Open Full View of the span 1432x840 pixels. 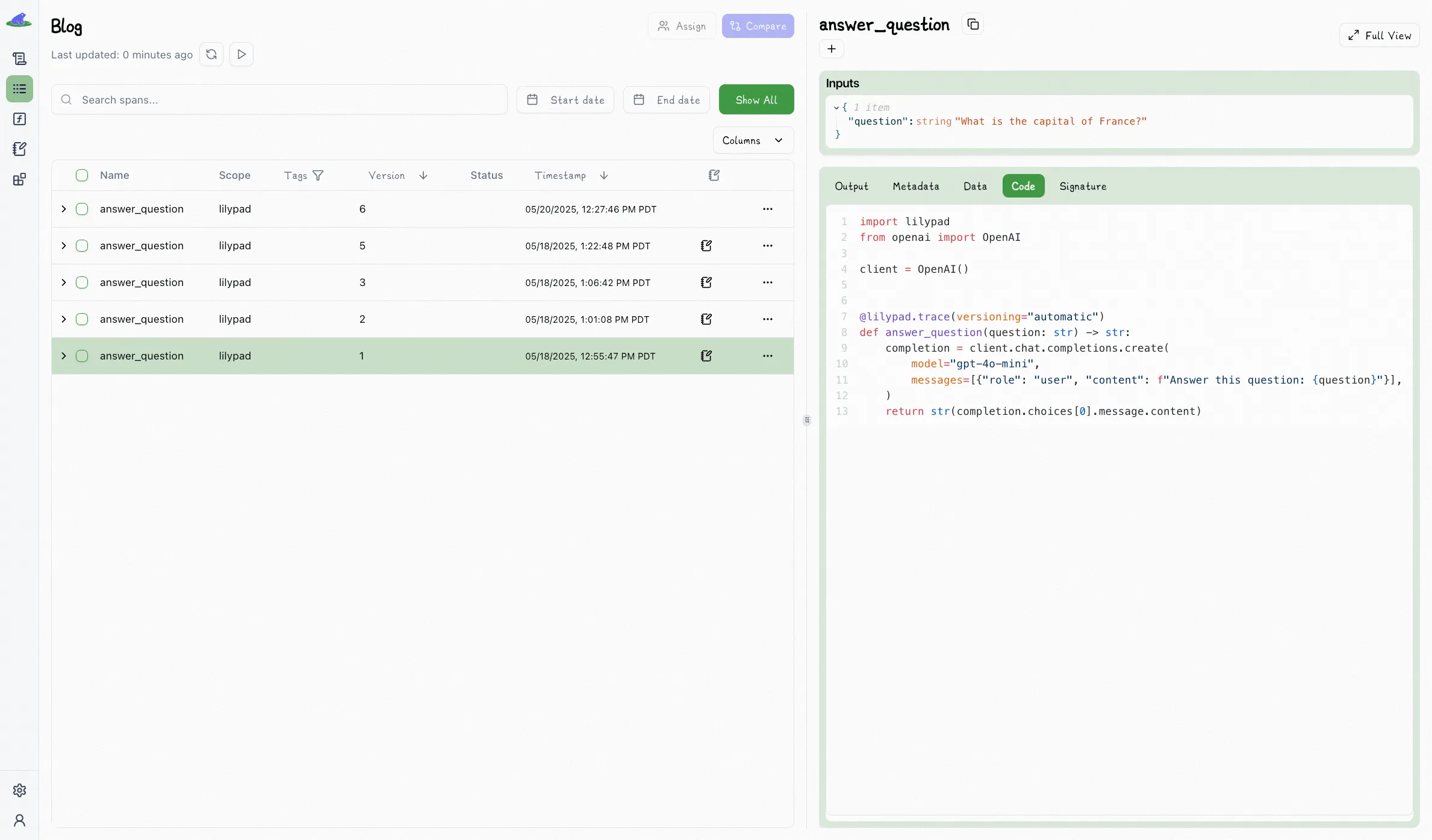1379,36
